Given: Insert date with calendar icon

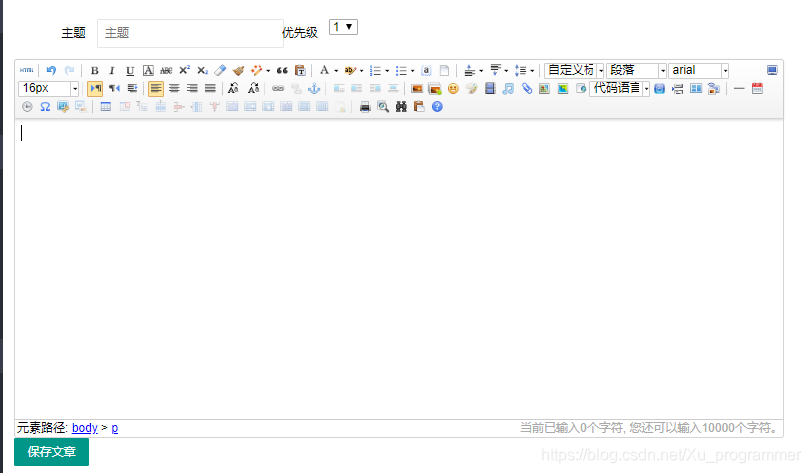Looking at the screenshot, I should (x=757, y=88).
